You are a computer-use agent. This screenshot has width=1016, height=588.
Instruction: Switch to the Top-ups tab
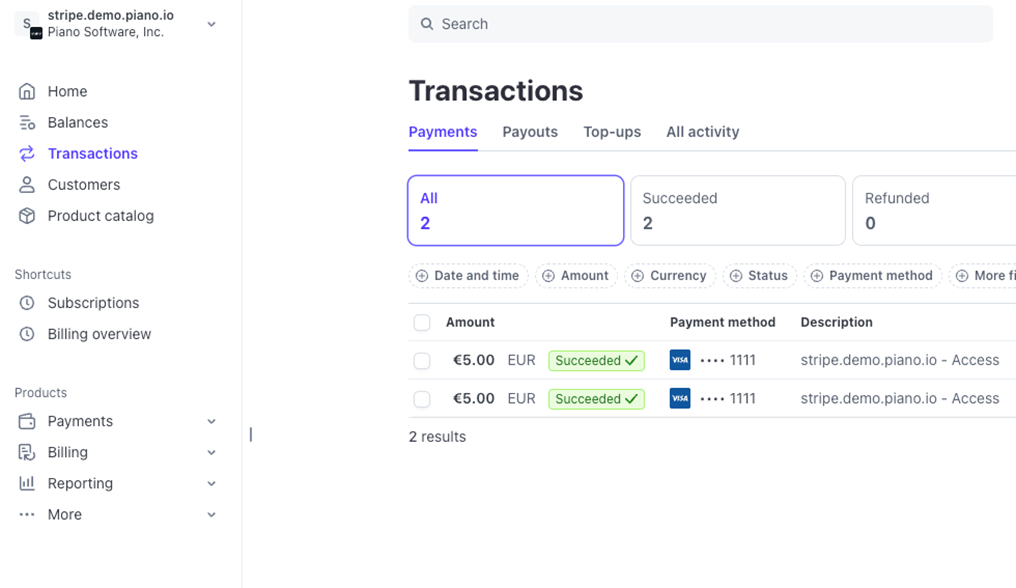(x=612, y=132)
